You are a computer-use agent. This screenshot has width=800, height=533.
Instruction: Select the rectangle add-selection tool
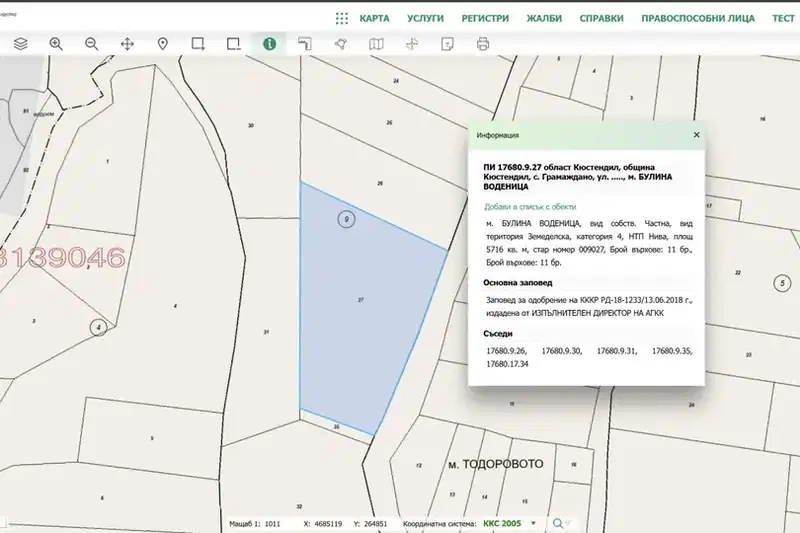coord(198,44)
